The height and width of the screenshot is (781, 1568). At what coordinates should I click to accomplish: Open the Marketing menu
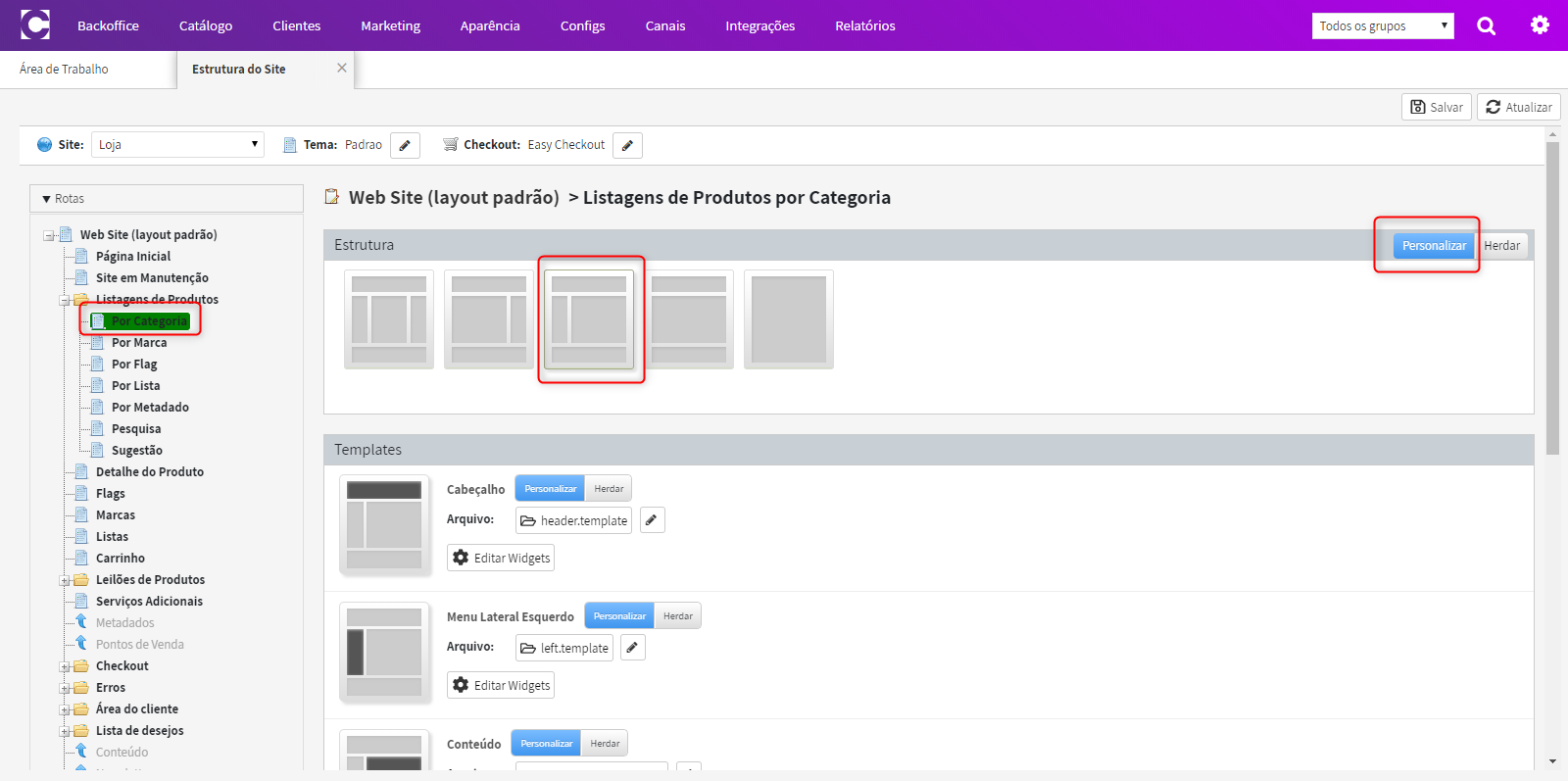tap(390, 25)
